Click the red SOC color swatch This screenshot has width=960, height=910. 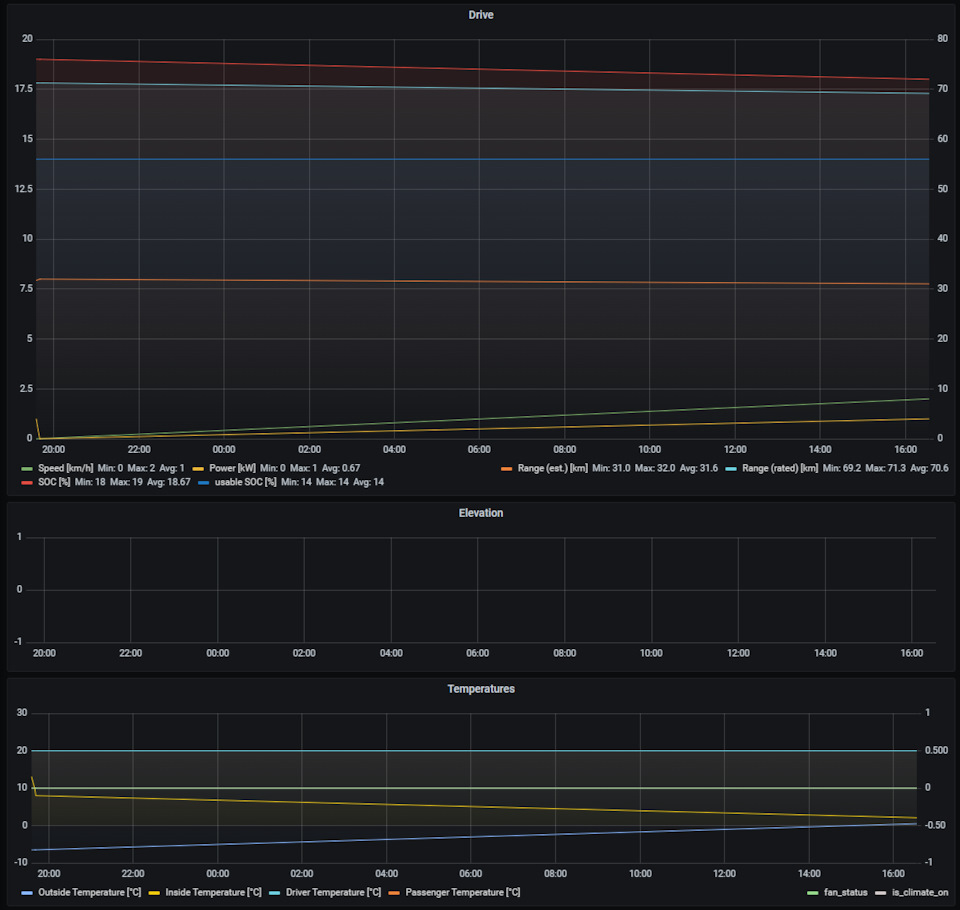(27, 483)
